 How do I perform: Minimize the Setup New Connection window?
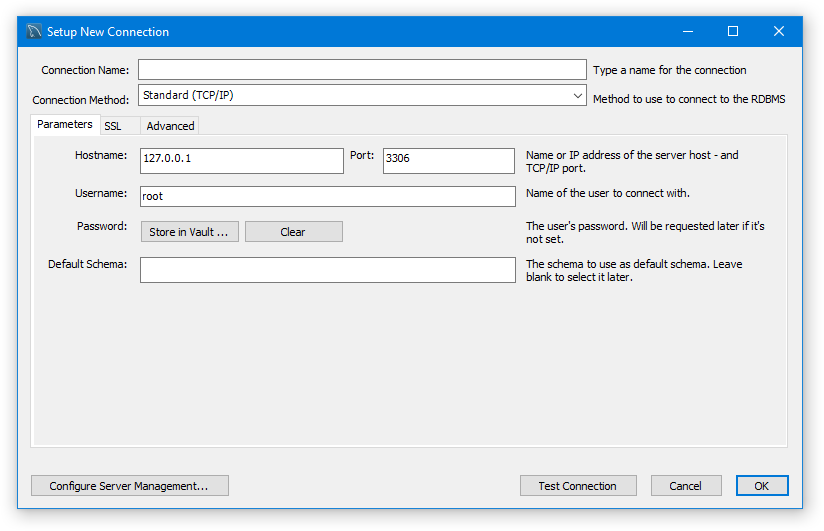686,31
